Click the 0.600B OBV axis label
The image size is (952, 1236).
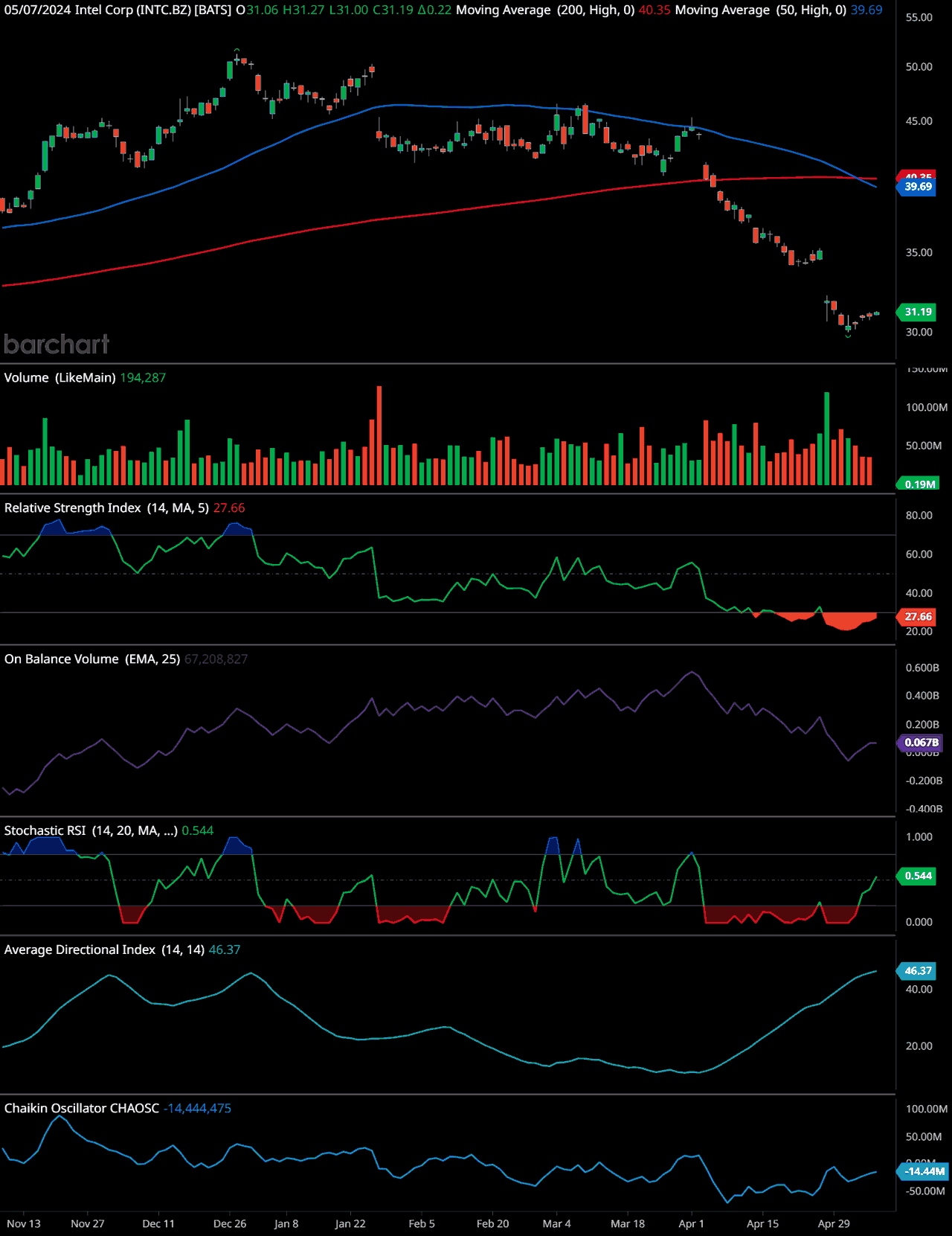(922, 667)
